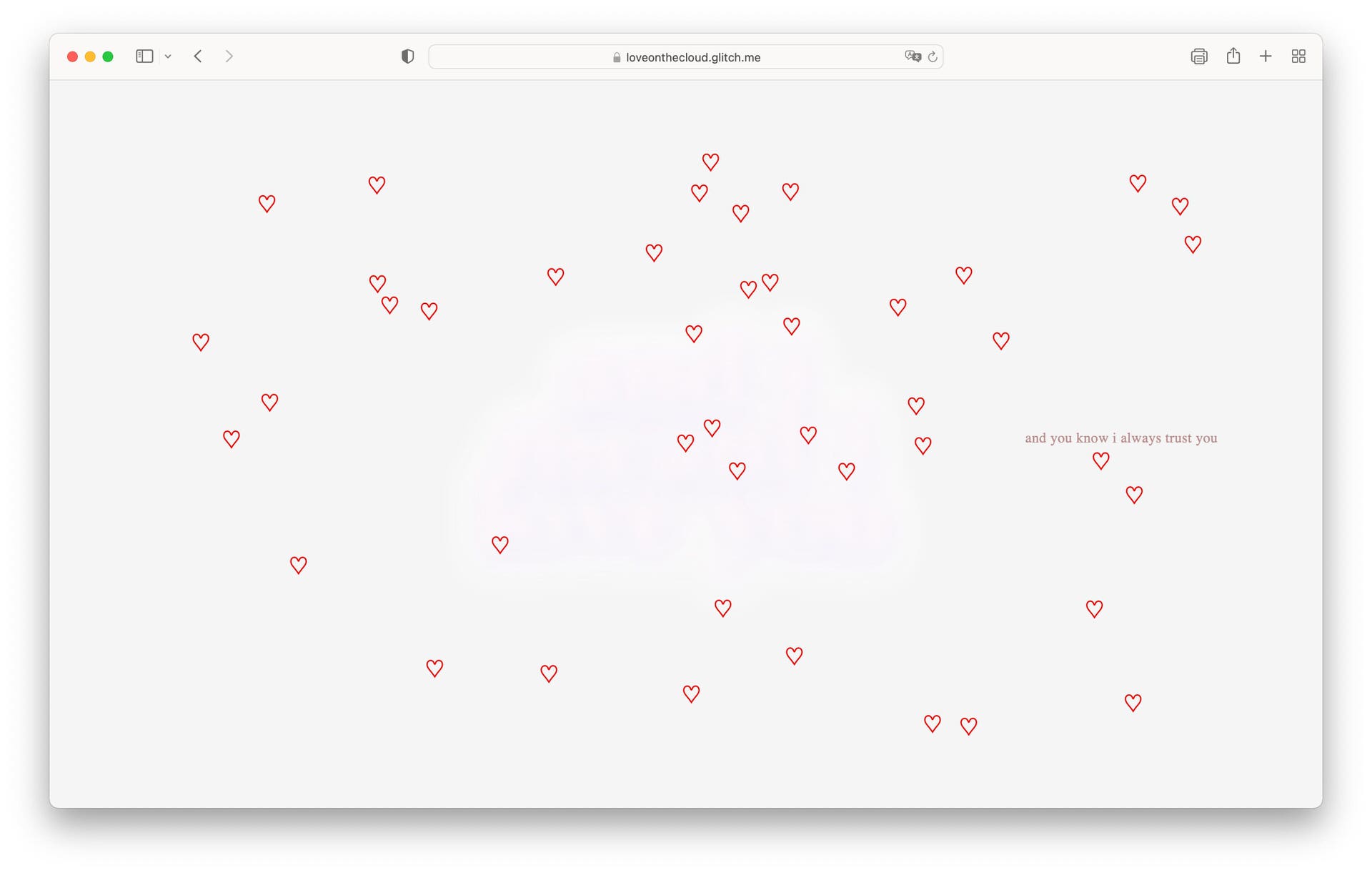Viewport: 1372px width, 873px height.
Task: Click the heart at the cloud's bottom-left edge
Action: [x=500, y=545]
